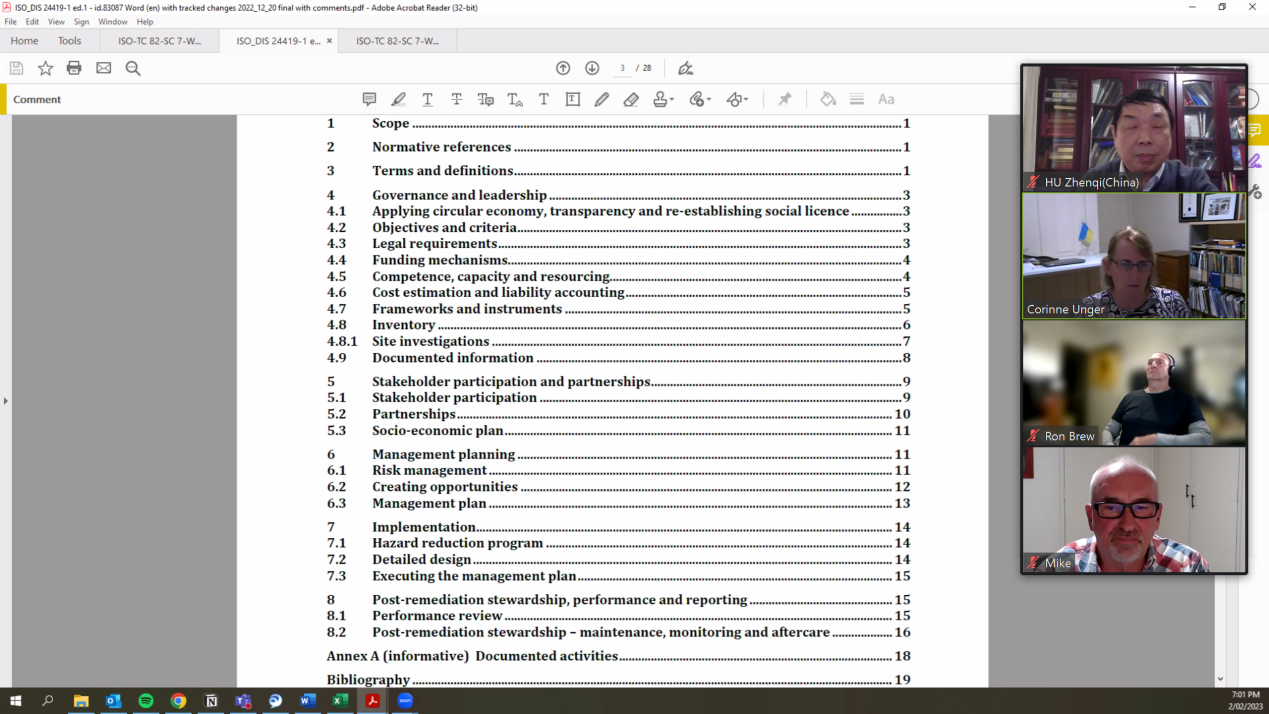Go to the previous page arrow
Image resolution: width=1269 pixels, height=714 pixels.
(563, 68)
